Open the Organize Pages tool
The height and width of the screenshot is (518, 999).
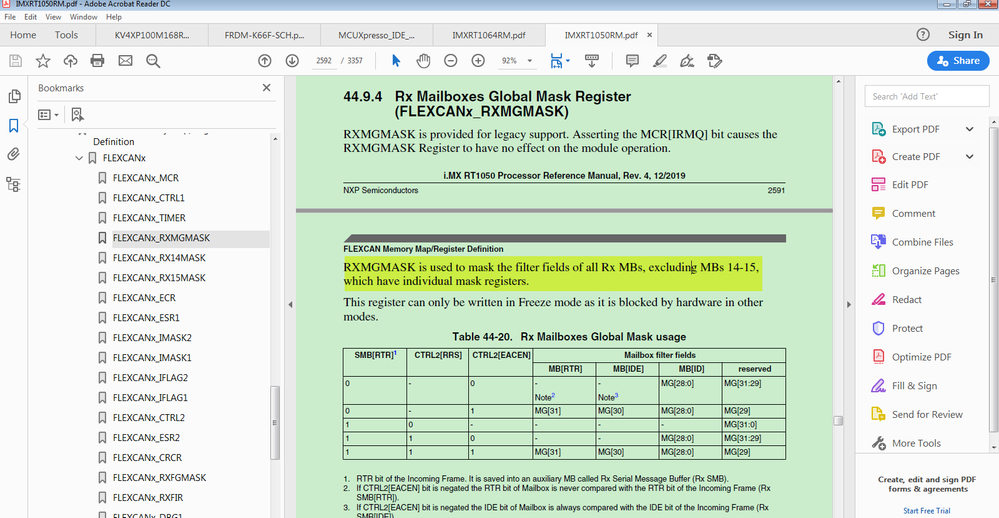point(925,271)
